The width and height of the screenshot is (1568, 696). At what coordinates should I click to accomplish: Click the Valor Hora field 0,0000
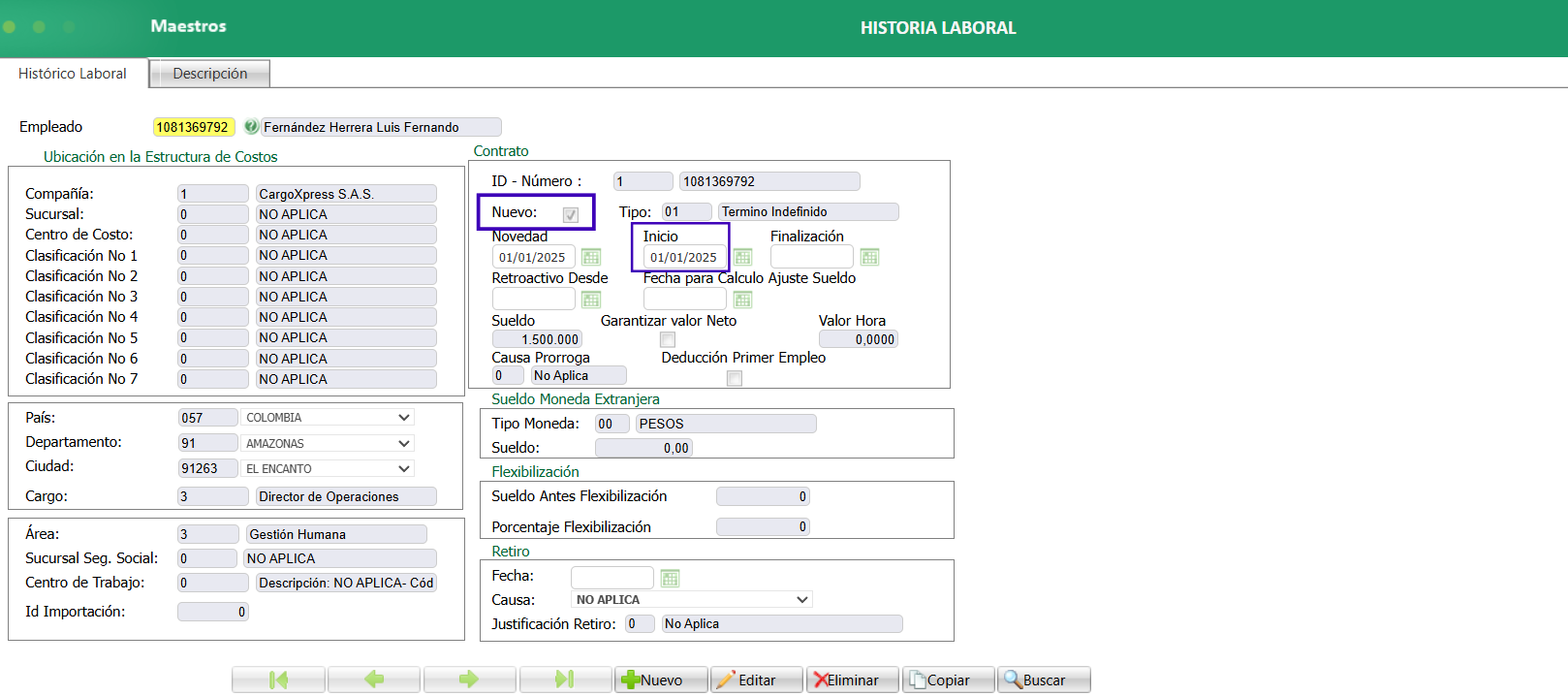859,339
